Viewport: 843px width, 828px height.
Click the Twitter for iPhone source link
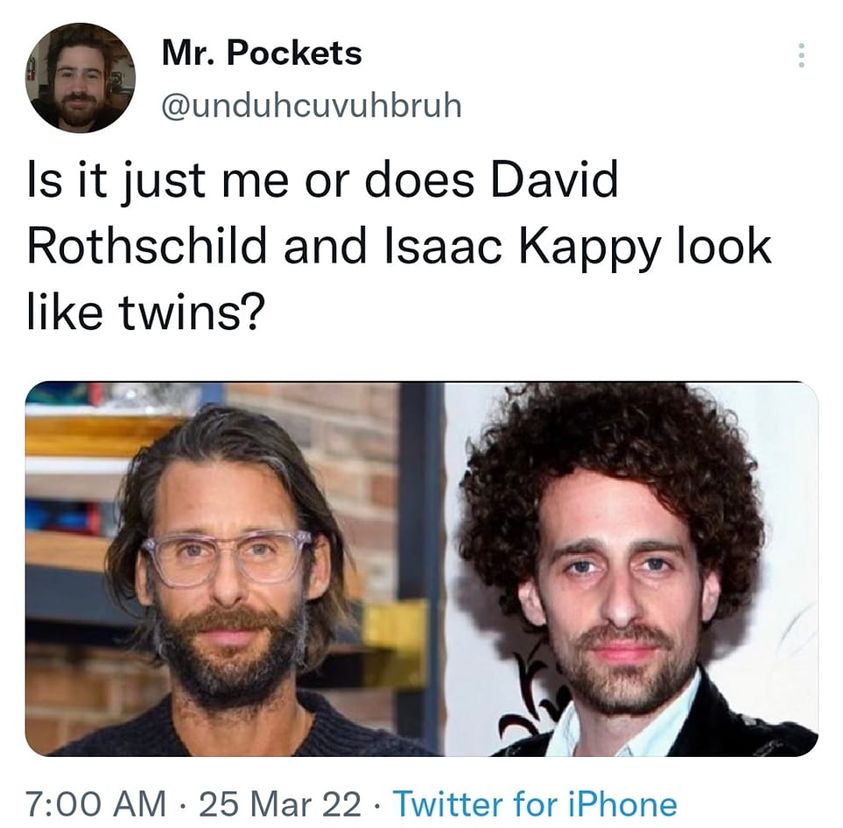(x=535, y=804)
